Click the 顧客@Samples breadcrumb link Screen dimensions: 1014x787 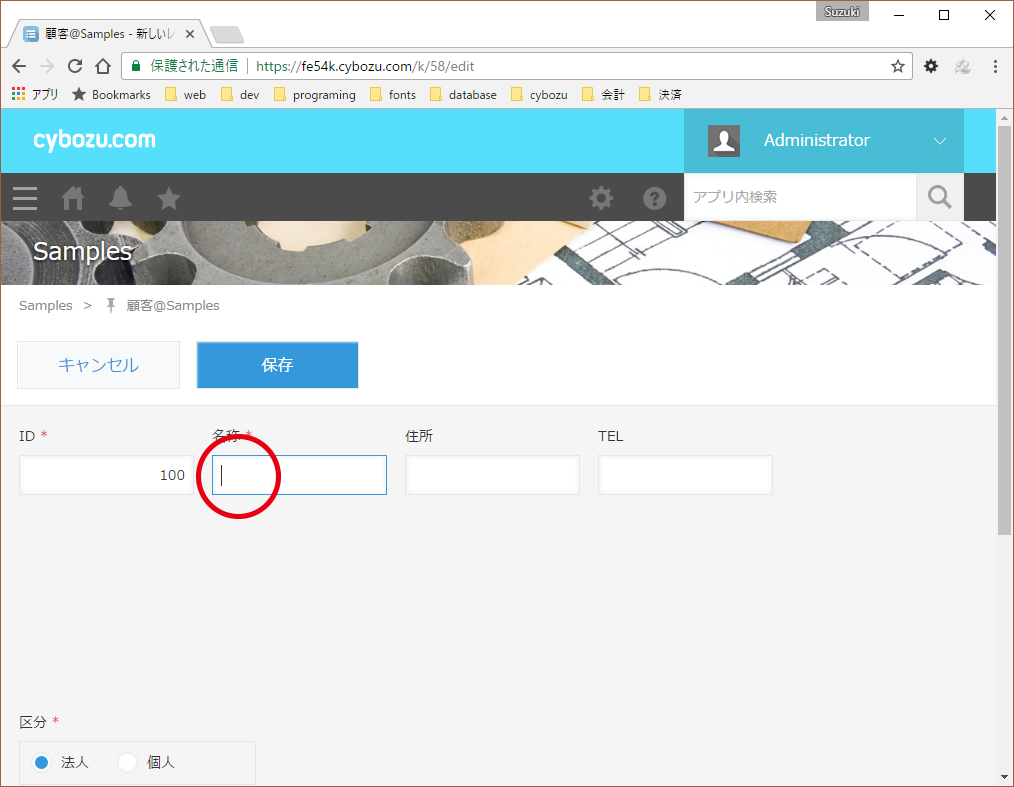click(173, 305)
